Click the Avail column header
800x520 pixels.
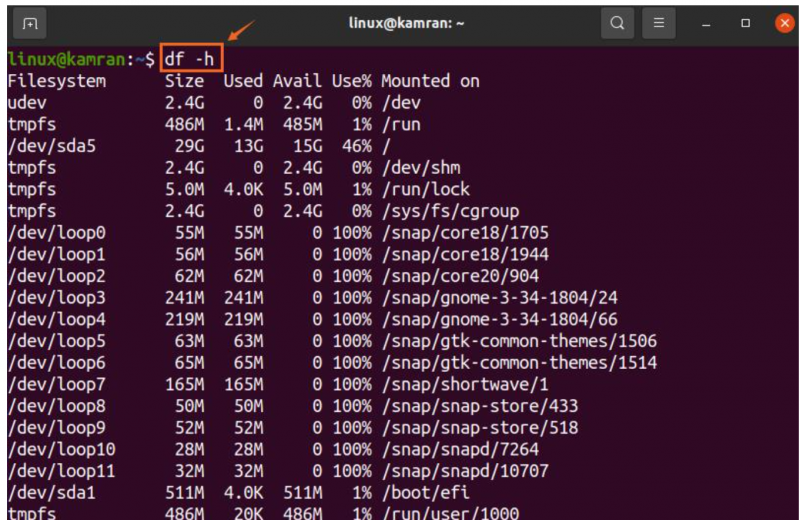(297, 81)
